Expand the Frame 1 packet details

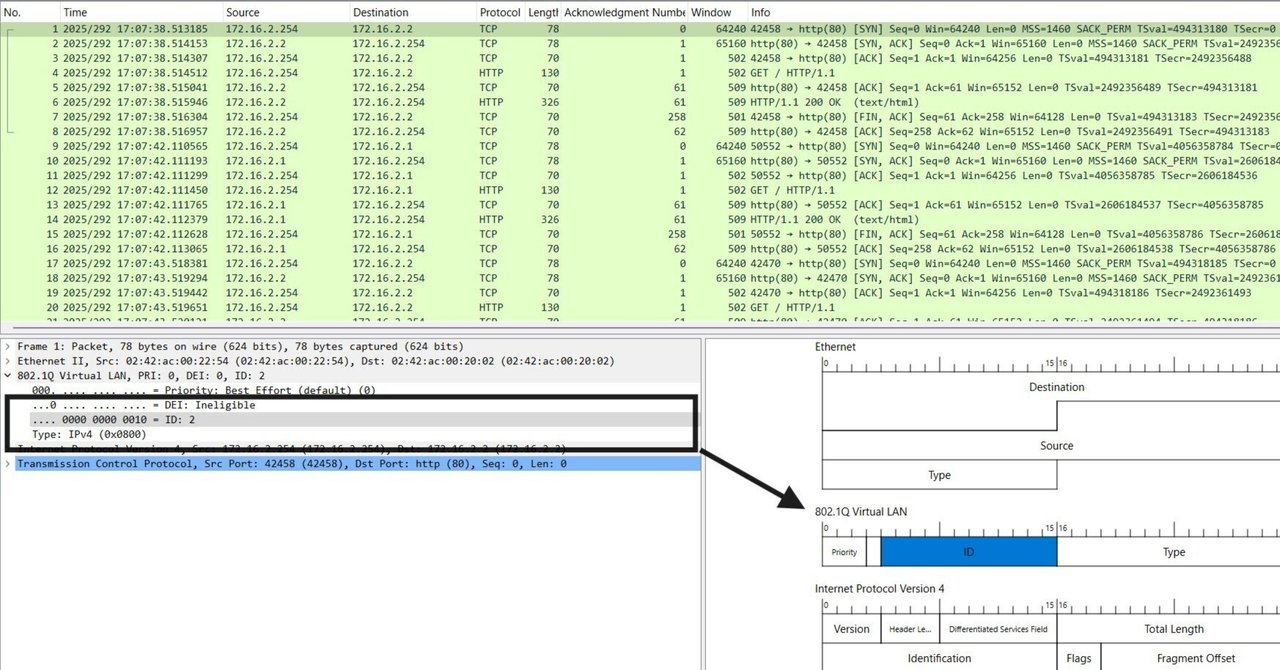8,346
